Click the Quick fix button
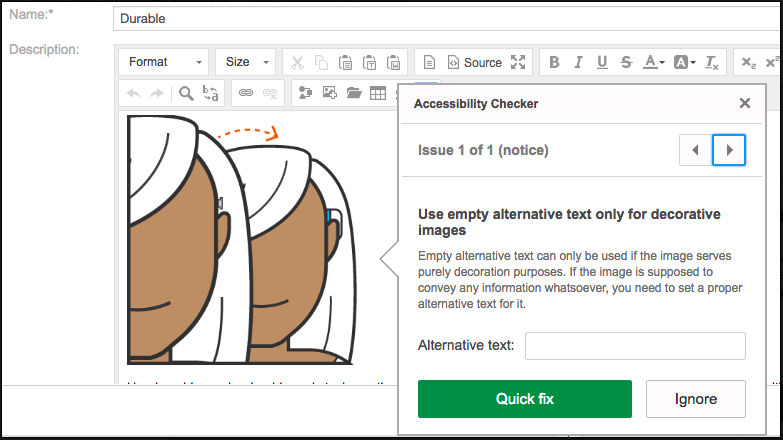Image resolution: width=783 pixels, height=440 pixels. 525,399
